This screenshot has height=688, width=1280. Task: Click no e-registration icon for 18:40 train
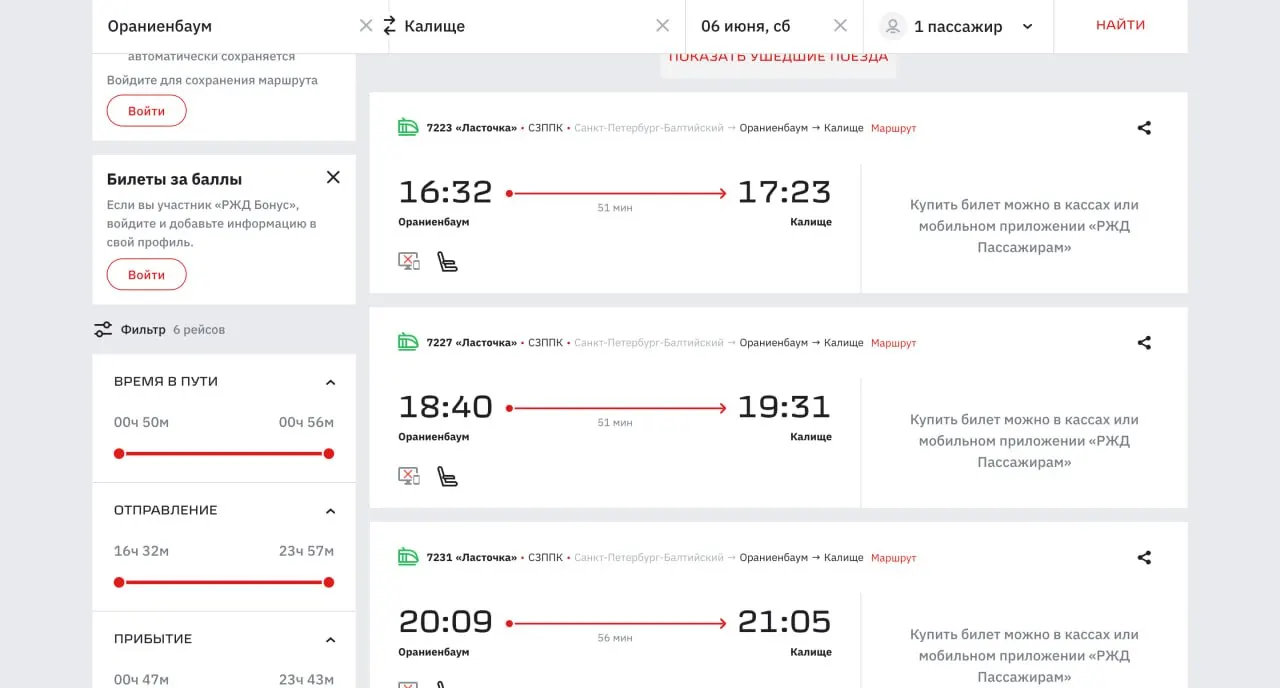click(x=409, y=477)
